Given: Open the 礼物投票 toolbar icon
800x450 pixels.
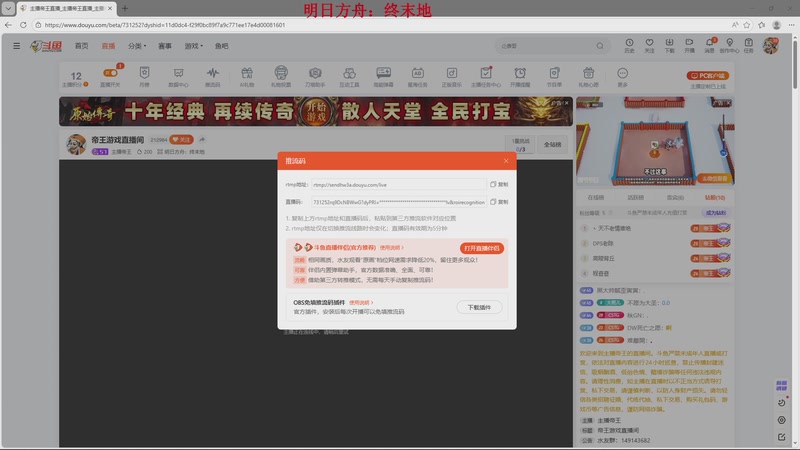Looking at the screenshot, I should [281, 76].
